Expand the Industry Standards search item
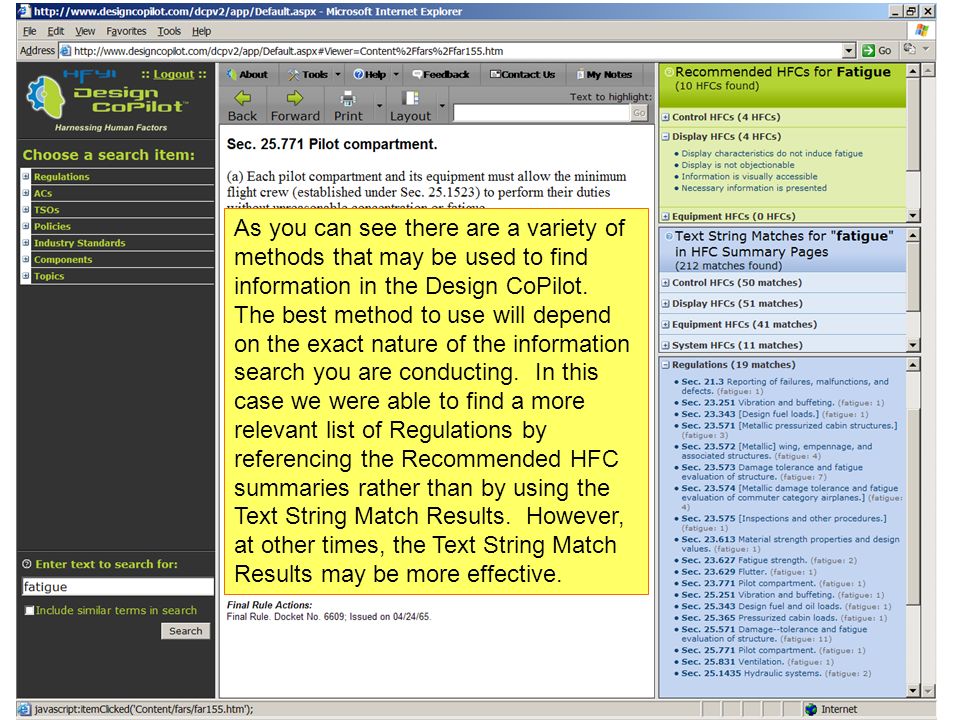The width and height of the screenshot is (960, 720). [x=26, y=242]
